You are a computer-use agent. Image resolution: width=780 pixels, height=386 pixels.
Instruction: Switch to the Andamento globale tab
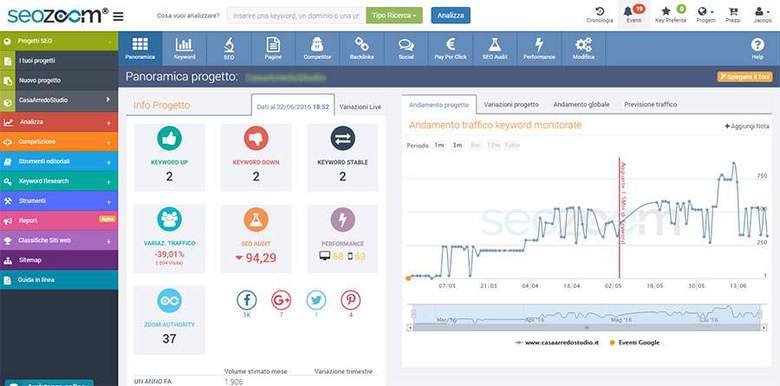click(581, 105)
